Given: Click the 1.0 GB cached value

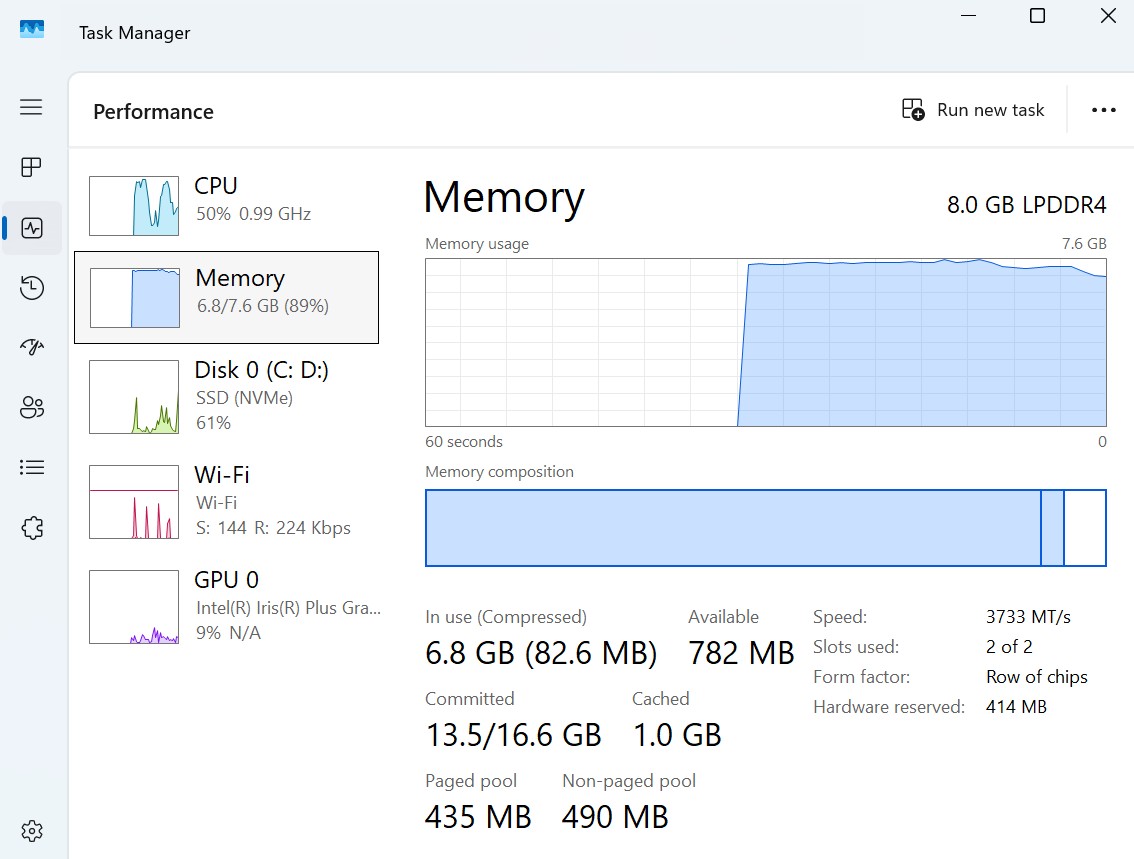Looking at the screenshot, I should point(677,735).
